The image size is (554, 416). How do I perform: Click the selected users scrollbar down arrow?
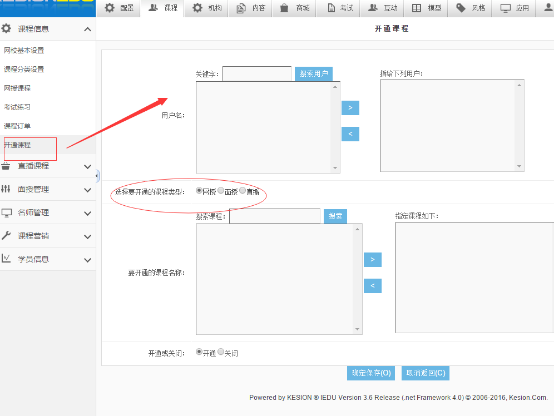coord(519,166)
